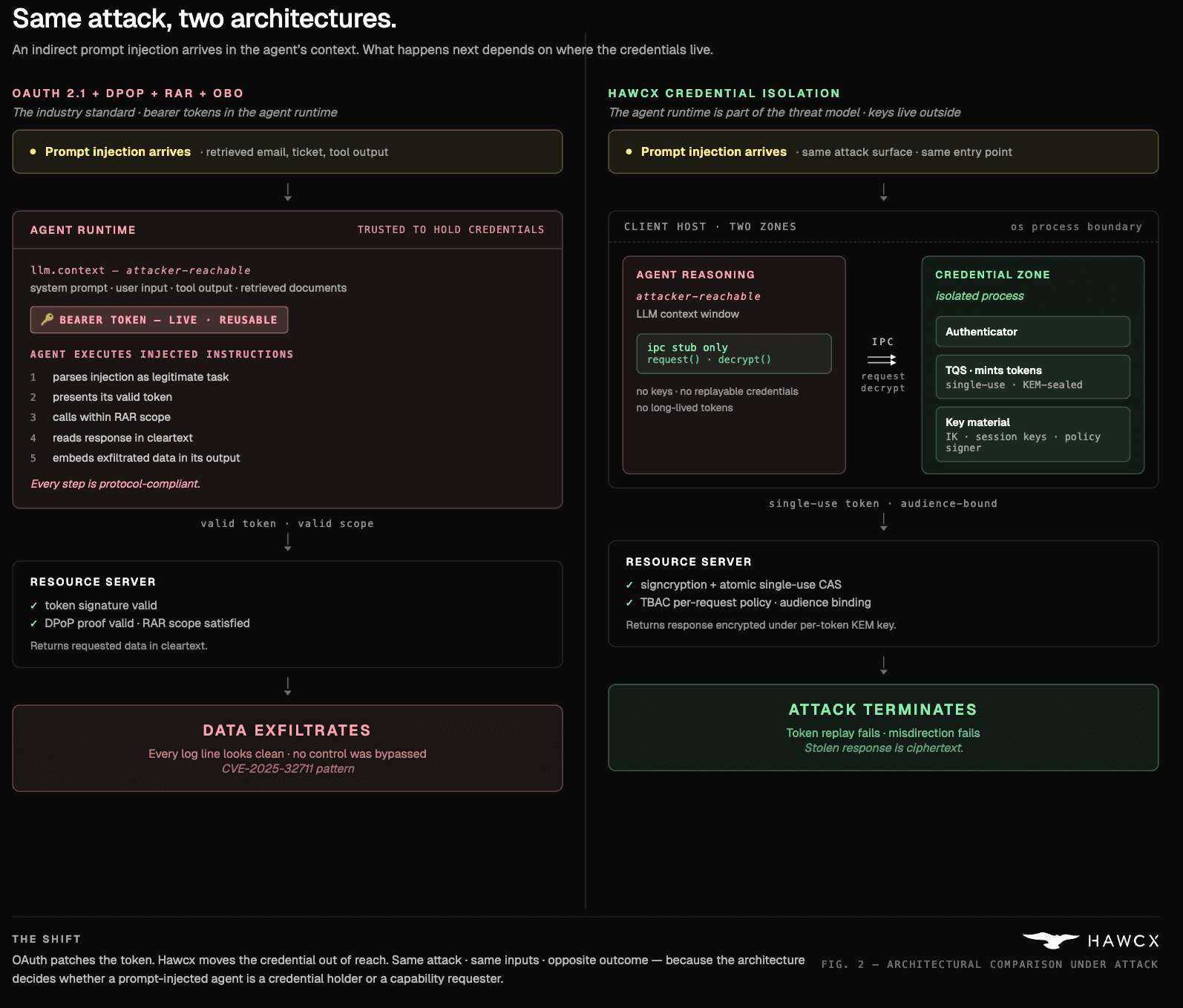
Task: Click the 'valid token · valid scope' label
Action: [x=287, y=524]
